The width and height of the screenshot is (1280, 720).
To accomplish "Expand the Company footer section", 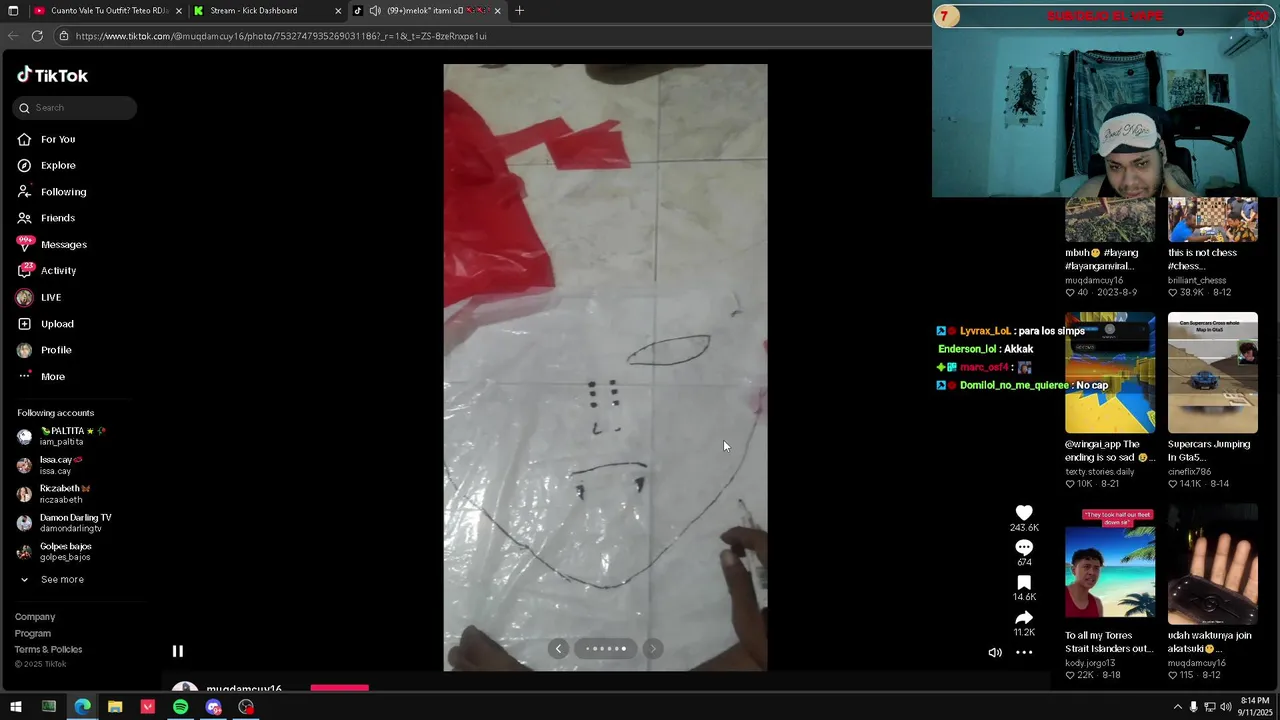I will [35, 617].
